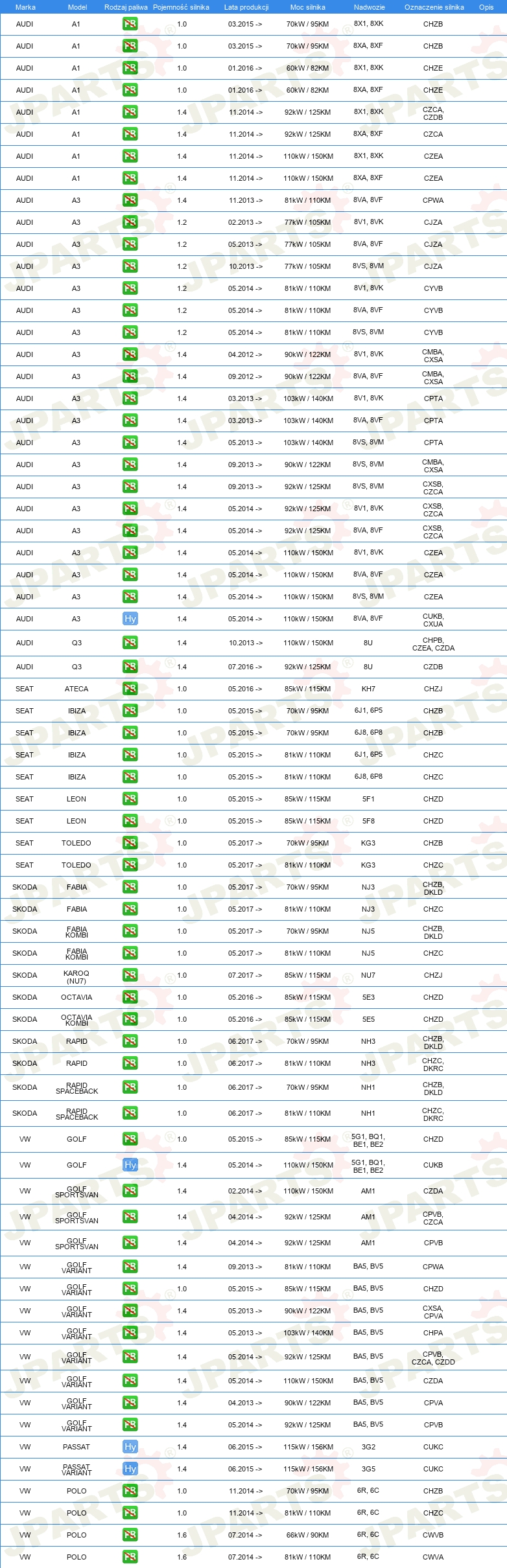This screenshot has width=507, height=1568.
Task: Click the 02.2014 -> production date cell
Action: pyautogui.click(x=245, y=1191)
